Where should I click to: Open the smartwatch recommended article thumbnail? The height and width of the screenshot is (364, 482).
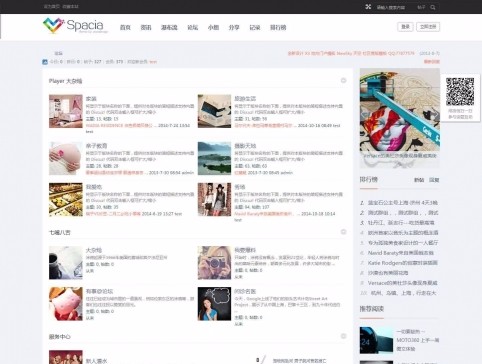tap(376, 340)
